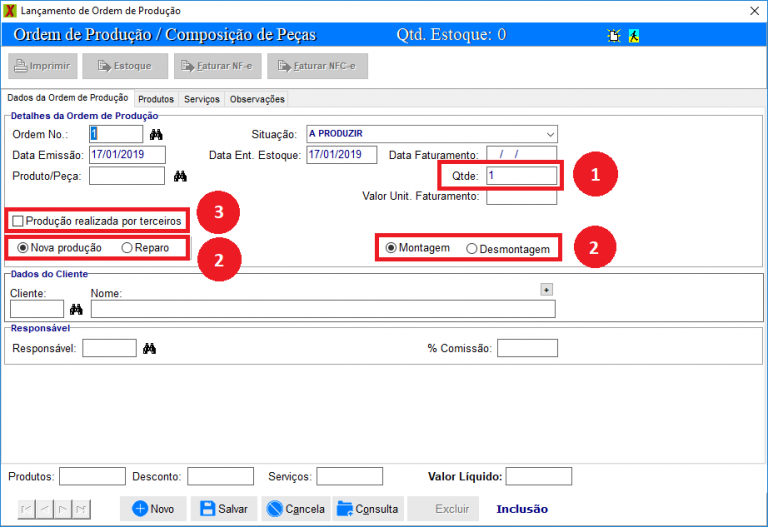
Task: Click the Cancela button
Action: click(295, 508)
